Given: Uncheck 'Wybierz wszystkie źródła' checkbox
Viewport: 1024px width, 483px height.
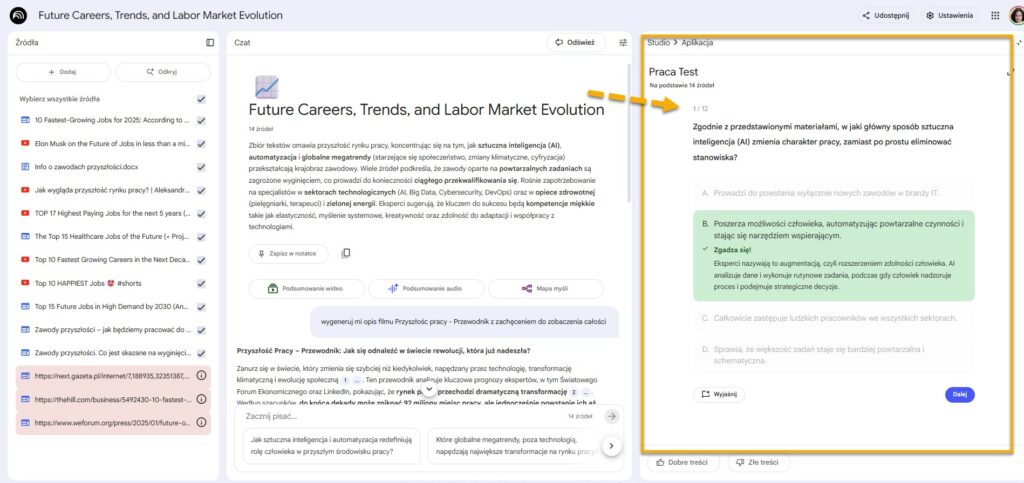Looking at the screenshot, I should pyautogui.click(x=201, y=99).
